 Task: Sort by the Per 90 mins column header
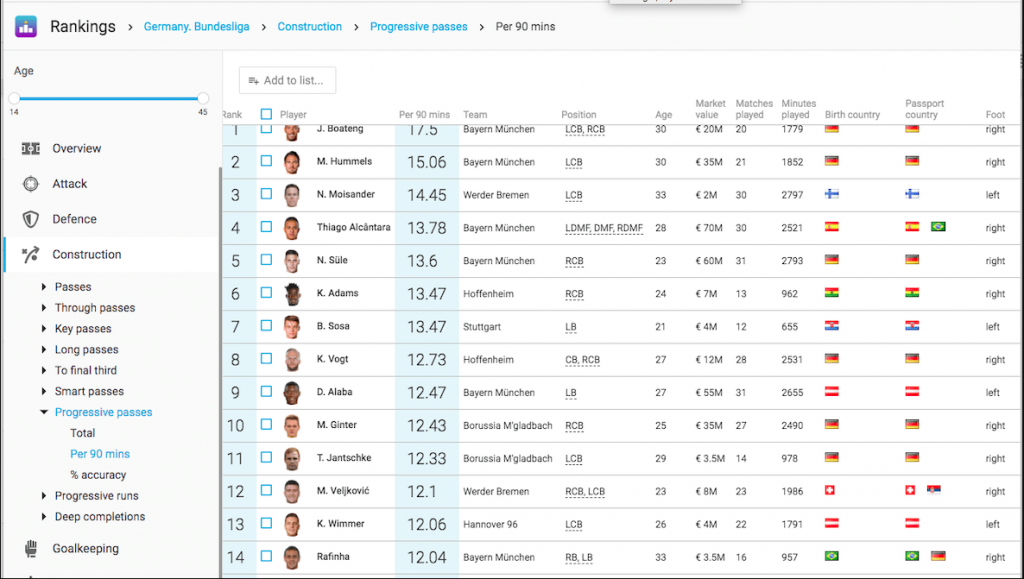[x=424, y=114]
